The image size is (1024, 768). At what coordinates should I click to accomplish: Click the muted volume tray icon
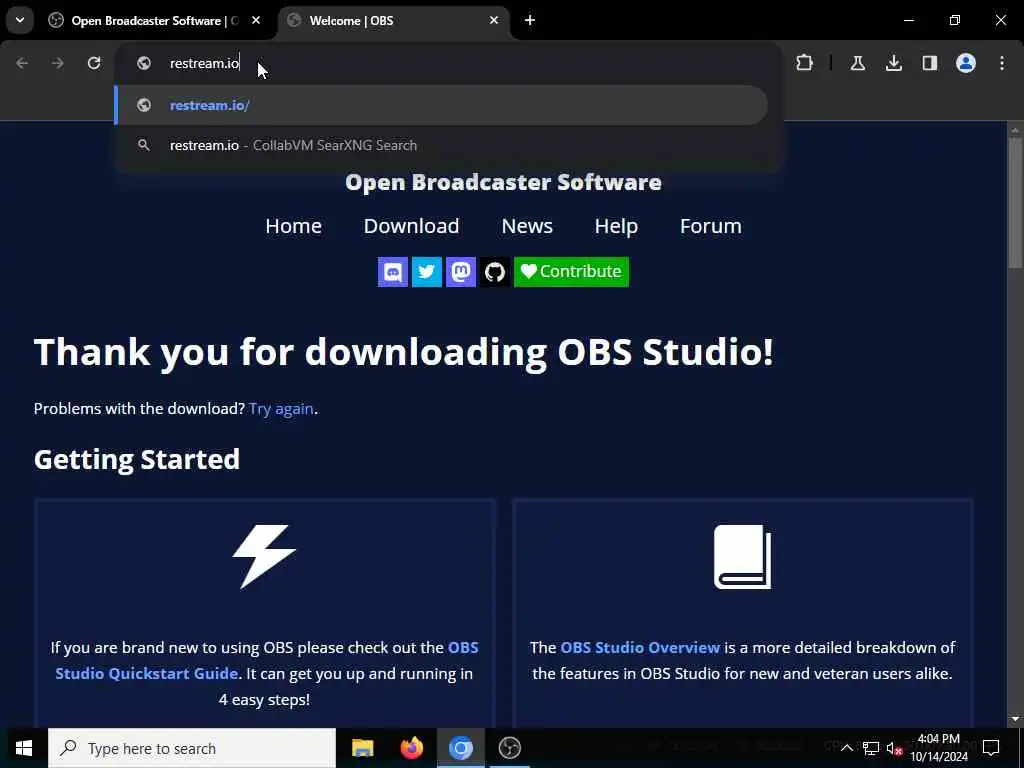[894, 748]
